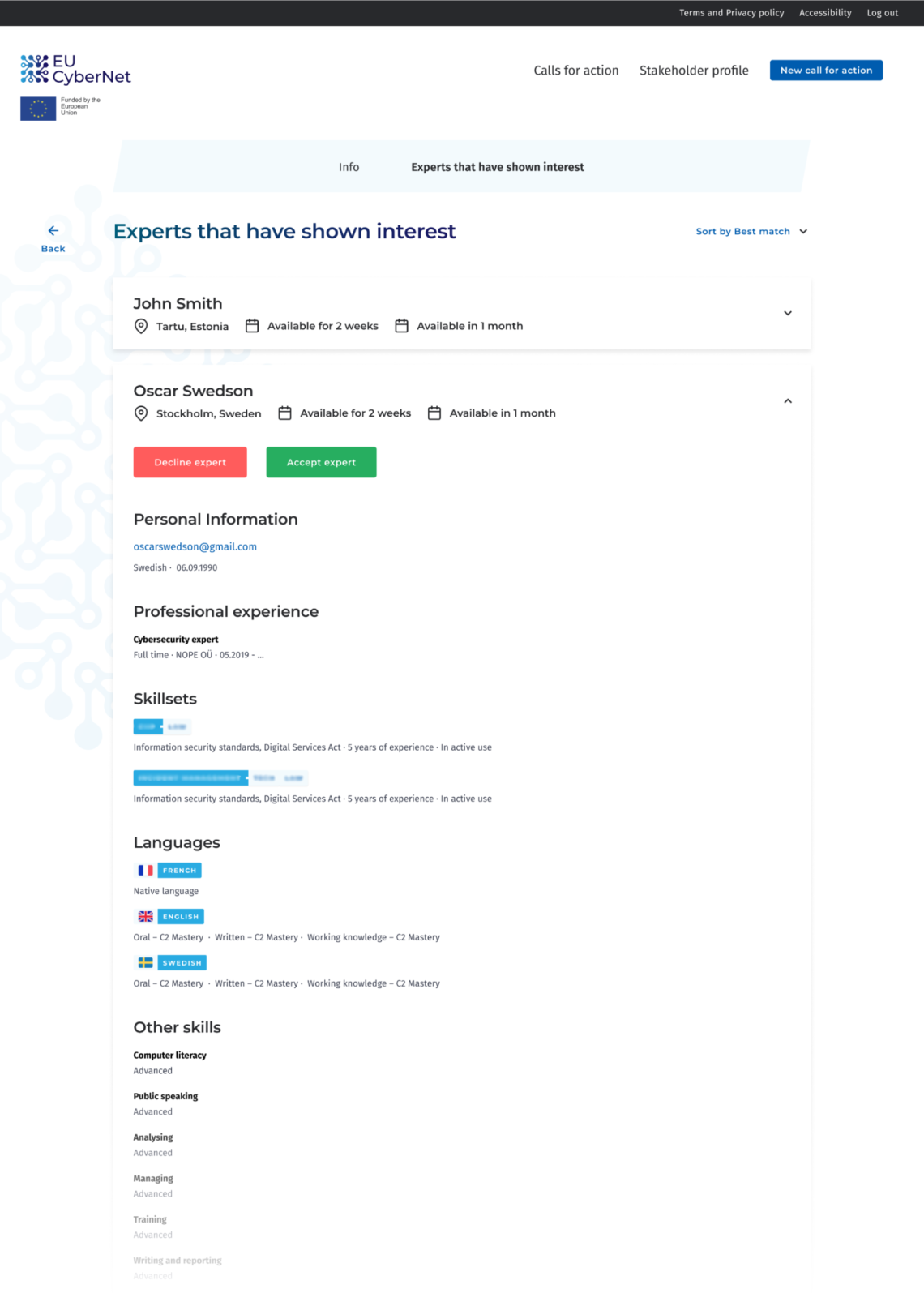Image resolution: width=924 pixels, height=1306 pixels.
Task: Click the Swedish flag icon
Action: tap(145, 963)
